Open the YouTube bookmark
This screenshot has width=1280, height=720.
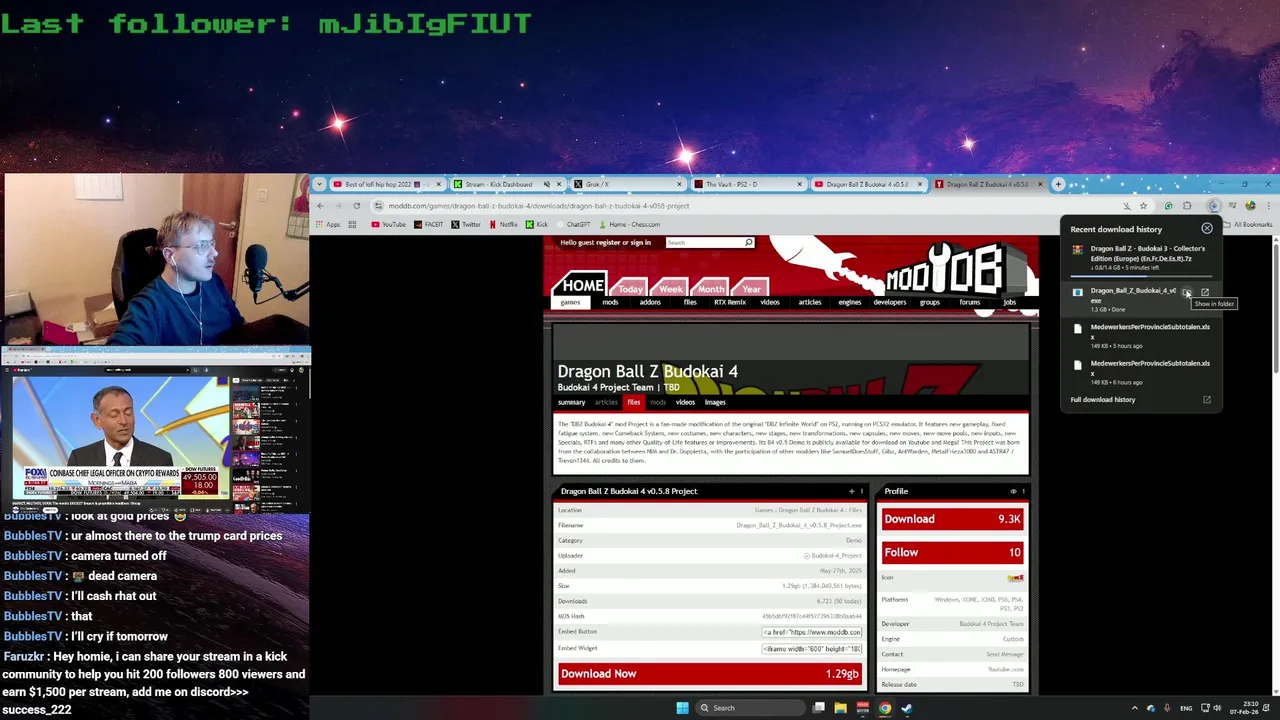point(388,224)
